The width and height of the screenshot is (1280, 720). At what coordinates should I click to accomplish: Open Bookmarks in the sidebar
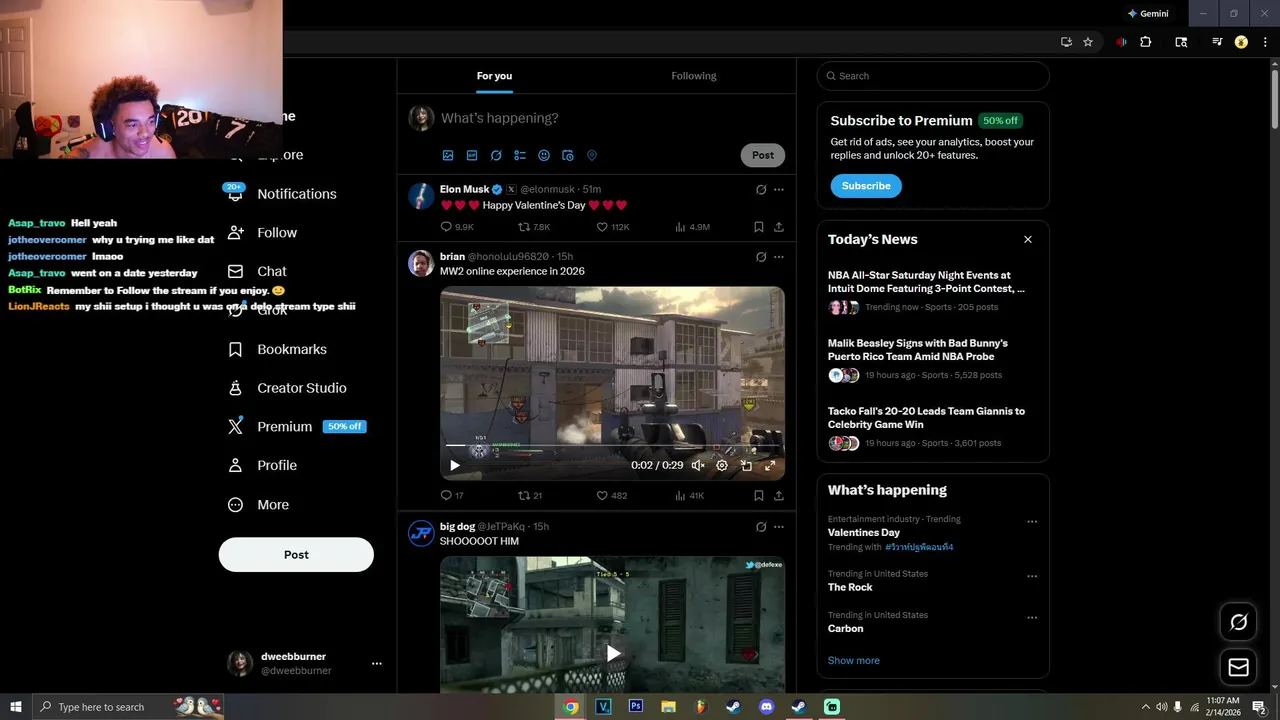[x=277, y=349]
